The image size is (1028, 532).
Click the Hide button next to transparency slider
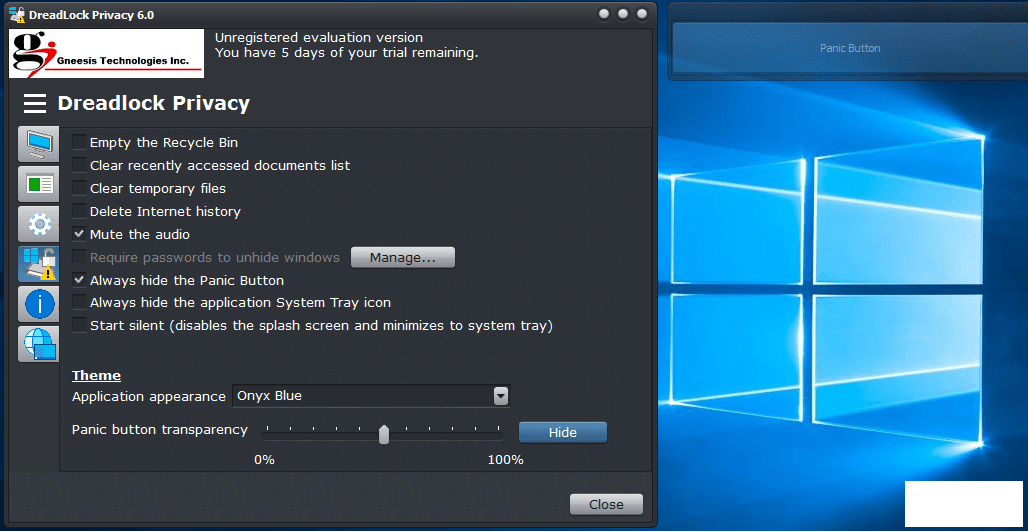[x=563, y=433]
